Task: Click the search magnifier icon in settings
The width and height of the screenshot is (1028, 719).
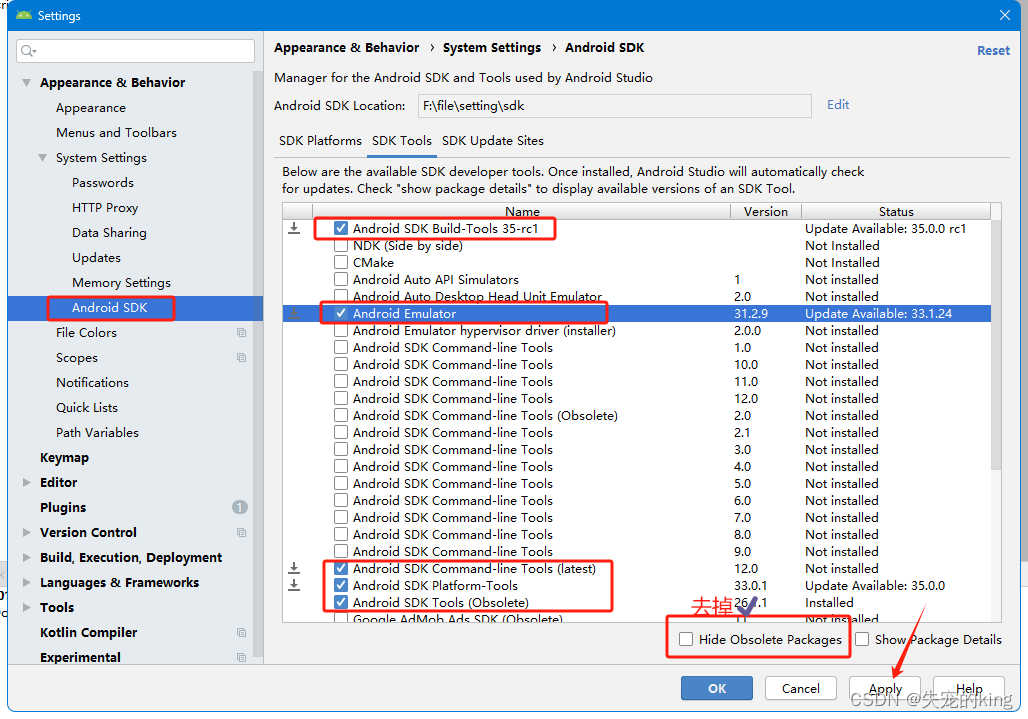Action: click(x=28, y=50)
